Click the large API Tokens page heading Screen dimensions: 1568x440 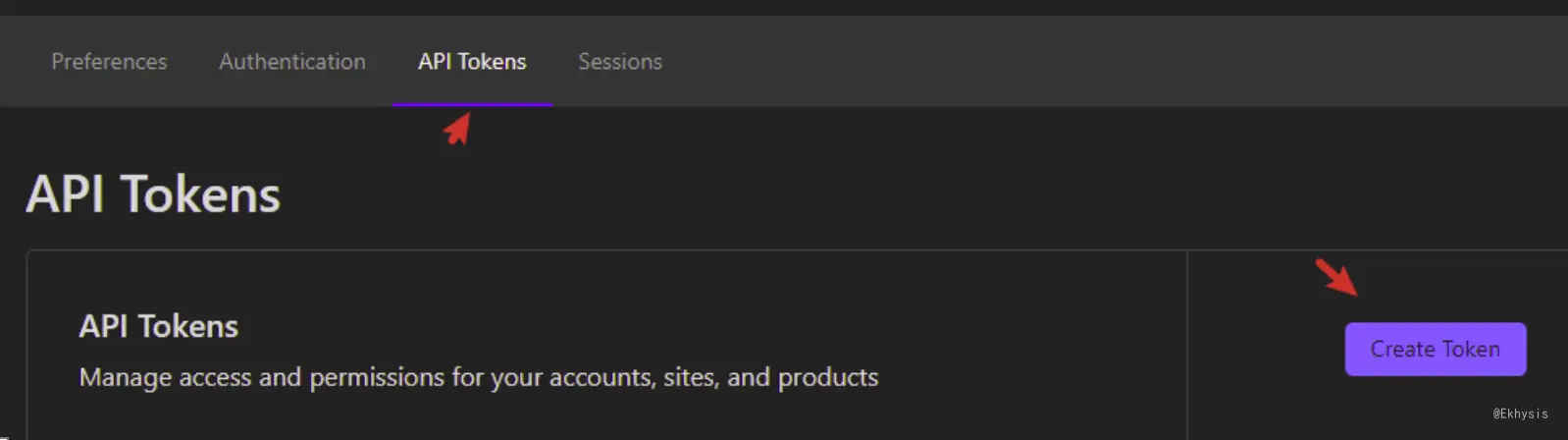[x=153, y=194]
